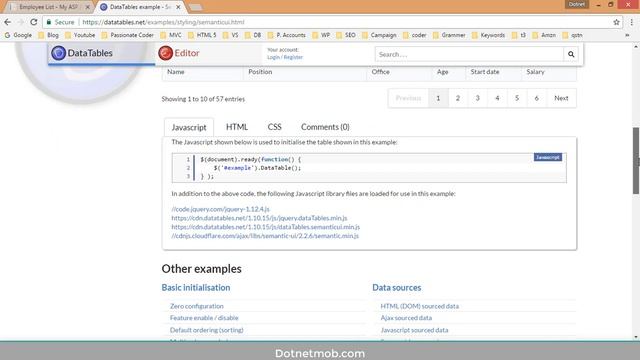Viewport: 640px width, 360px height.
Task: Open the dataTables.semanticui.min.js link
Action: pos(266,227)
